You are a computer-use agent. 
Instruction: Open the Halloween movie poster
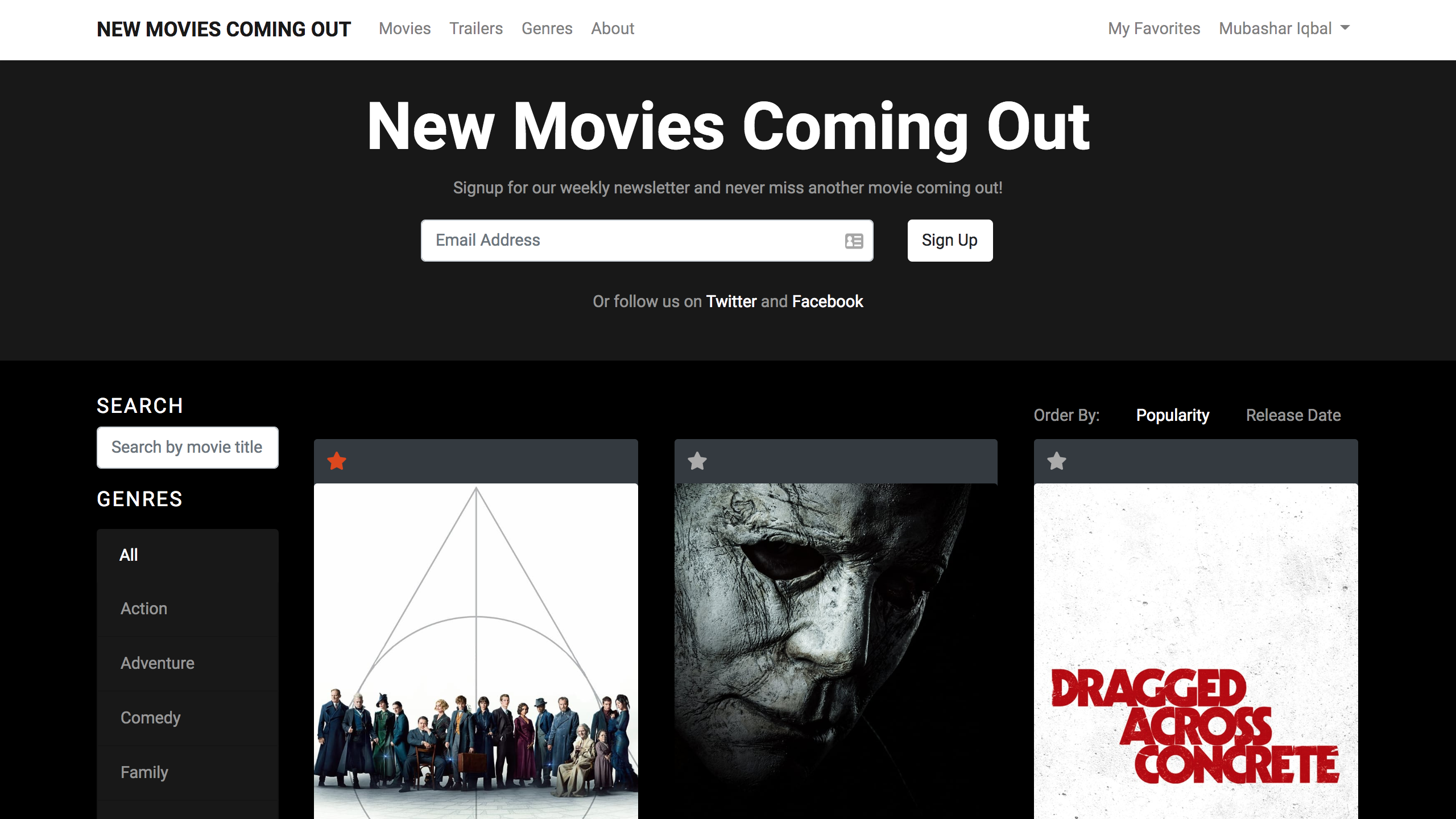click(835, 648)
